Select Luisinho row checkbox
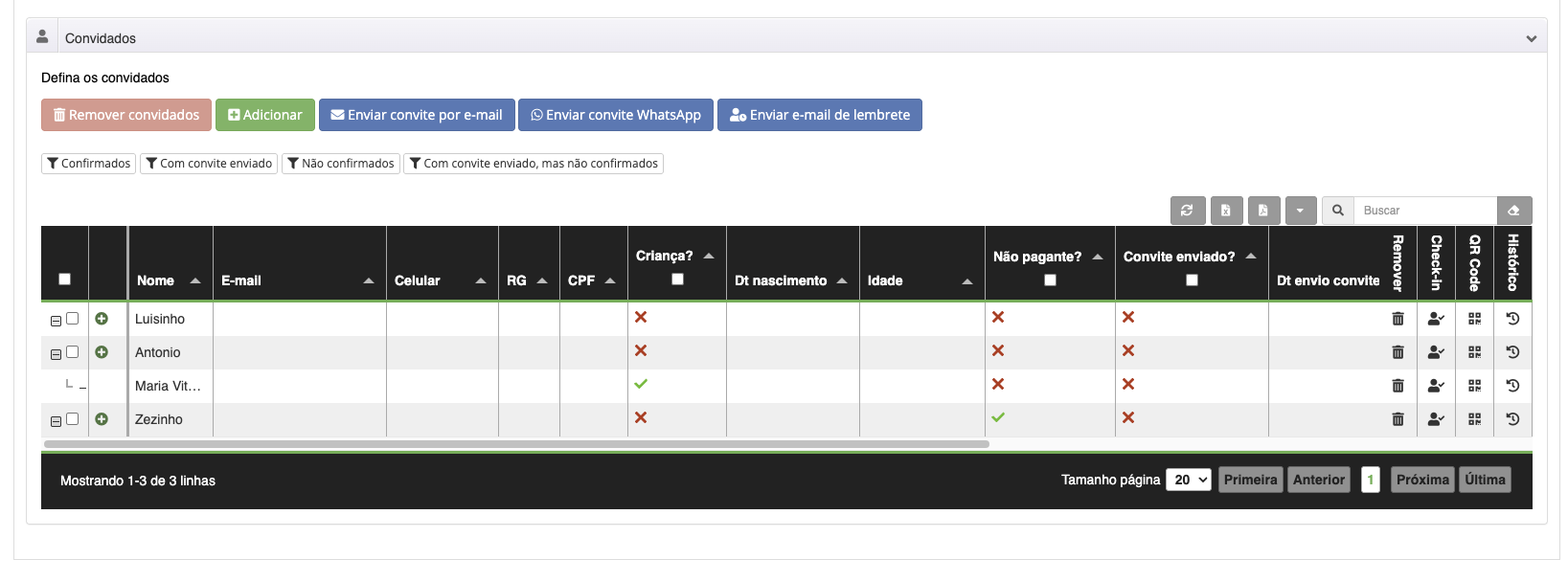The height and width of the screenshot is (582, 1568). (x=72, y=319)
